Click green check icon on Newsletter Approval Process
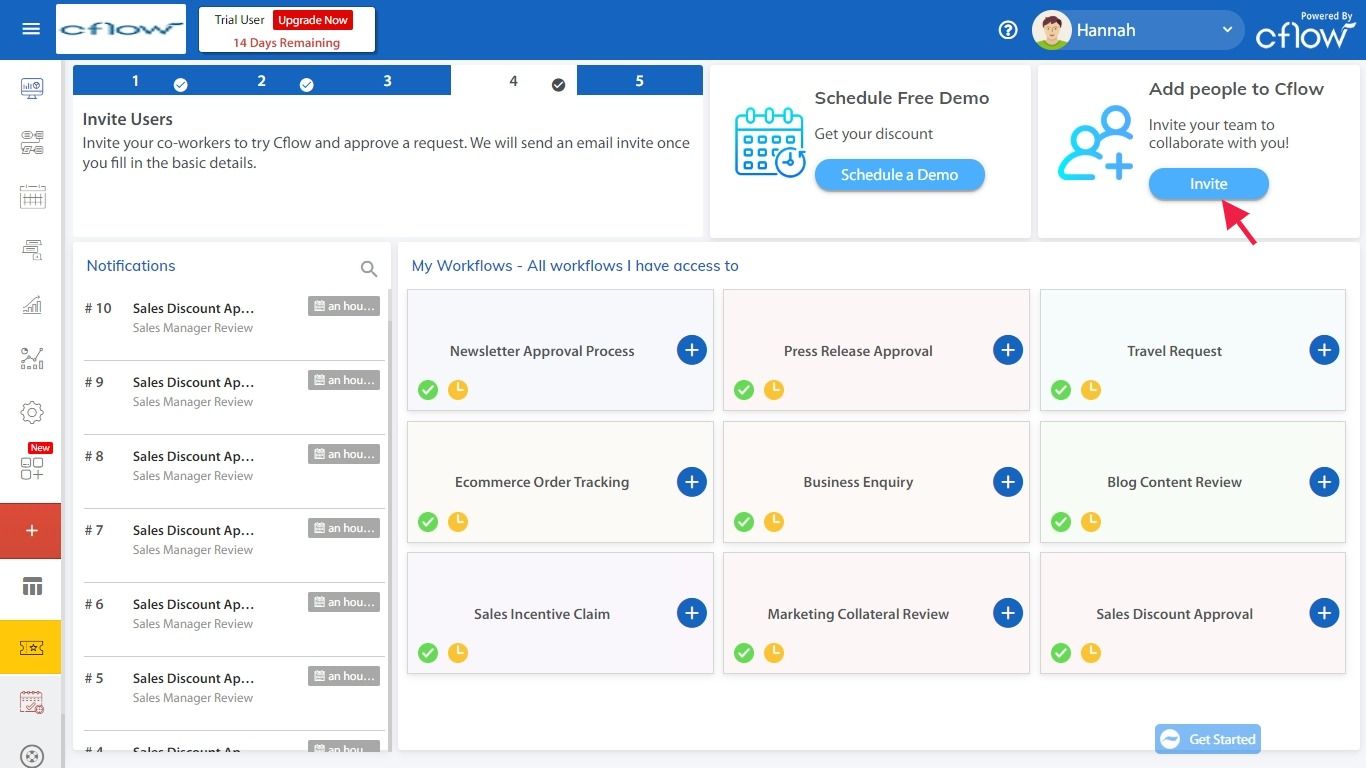The height and width of the screenshot is (768, 1366). click(428, 390)
